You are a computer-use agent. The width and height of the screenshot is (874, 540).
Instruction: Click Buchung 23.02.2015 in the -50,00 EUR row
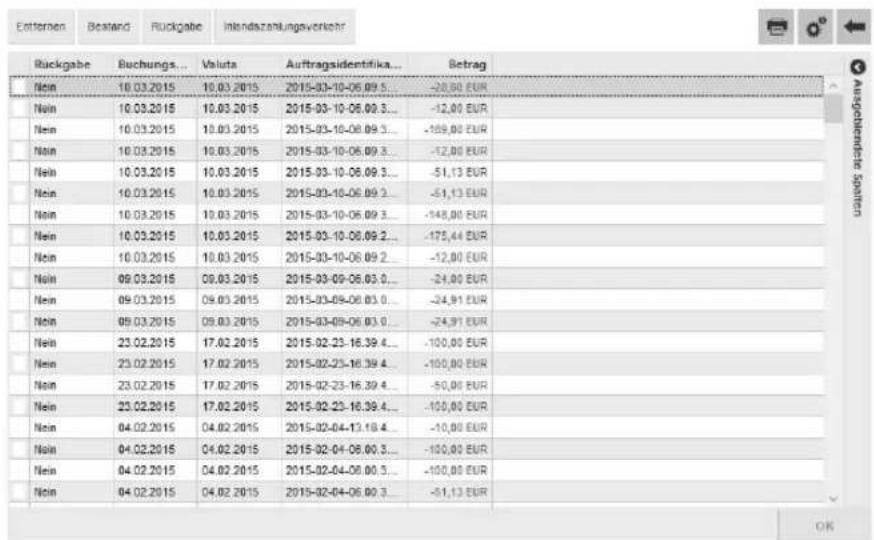147,385
